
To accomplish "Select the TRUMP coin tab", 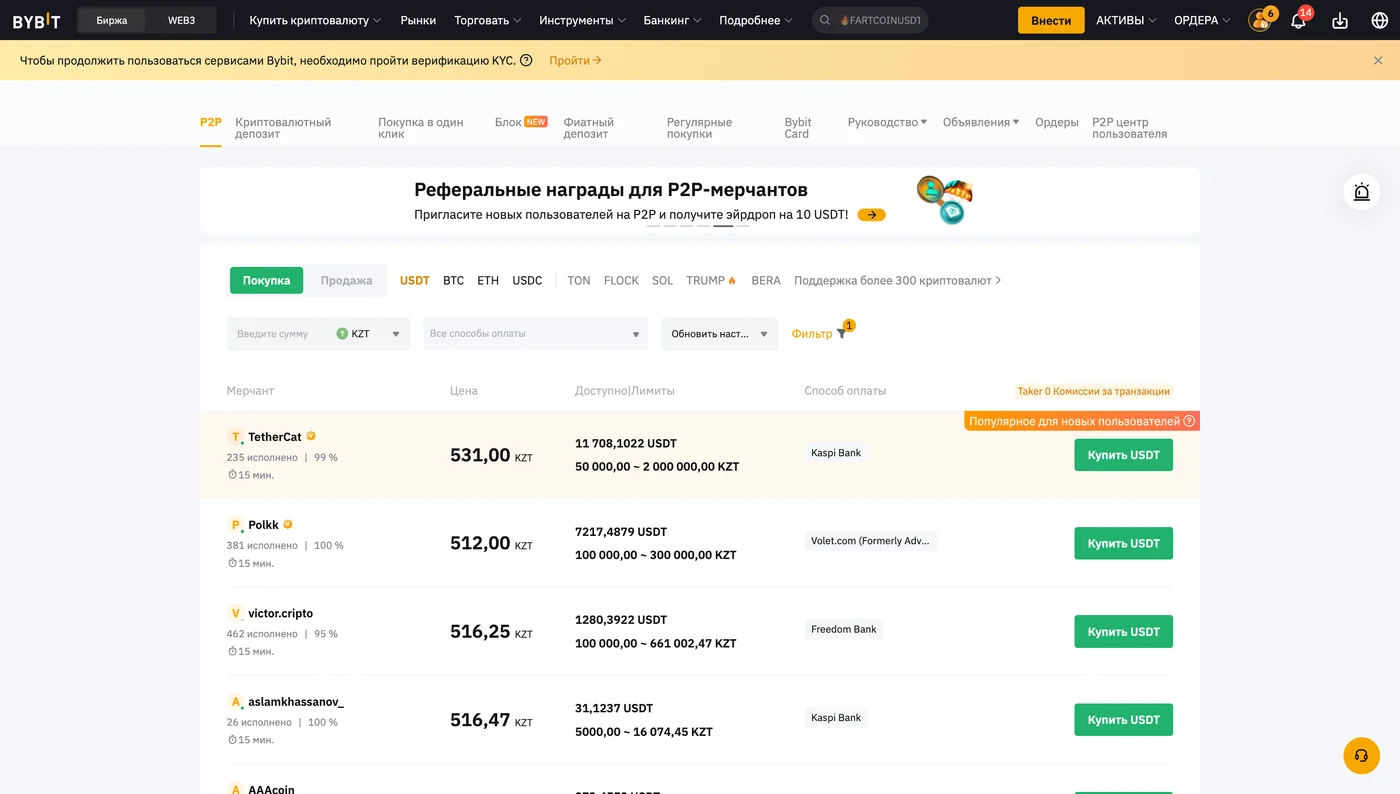I will [x=711, y=280].
